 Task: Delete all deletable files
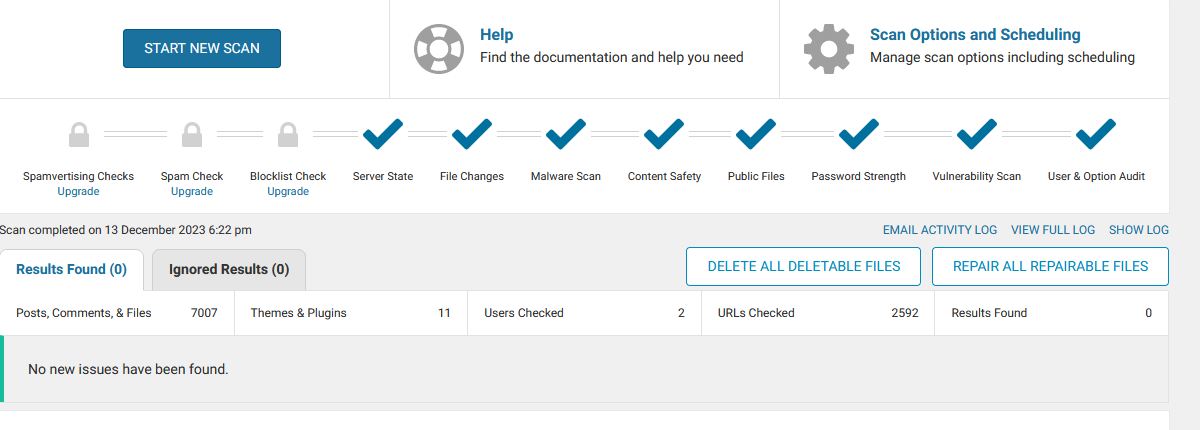coord(804,267)
